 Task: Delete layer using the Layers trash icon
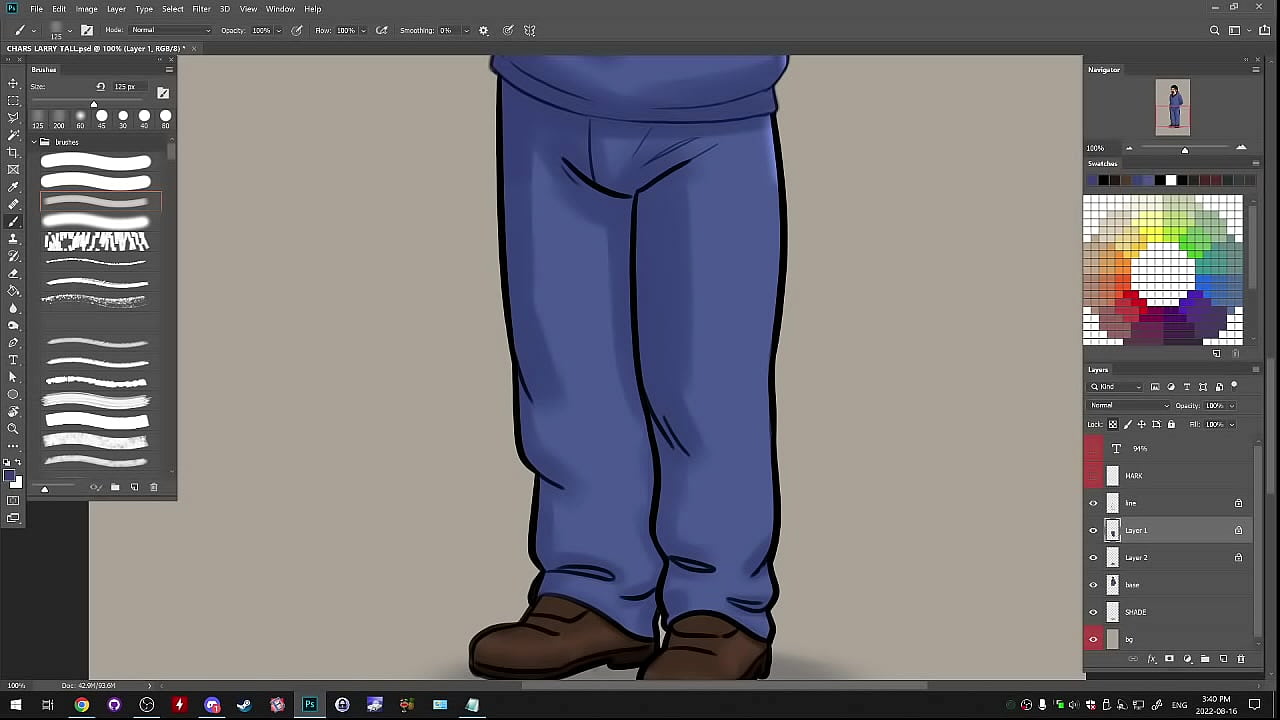(x=1241, y=659)
